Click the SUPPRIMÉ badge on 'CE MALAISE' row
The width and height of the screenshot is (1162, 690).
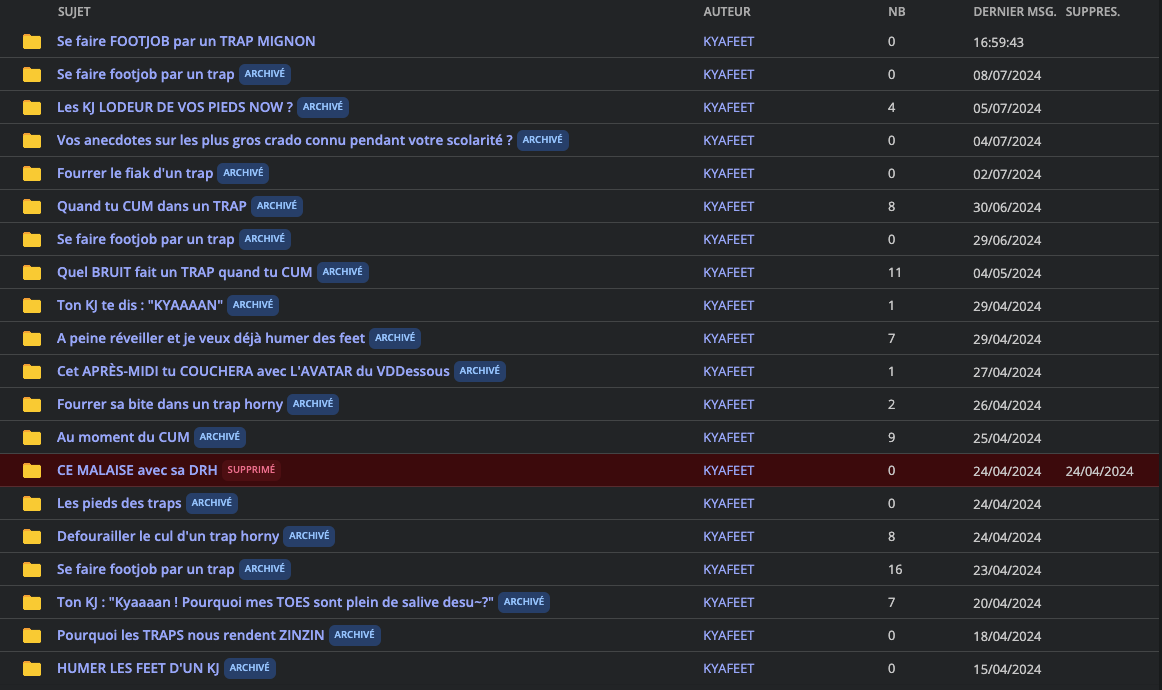tap(251, 470)
